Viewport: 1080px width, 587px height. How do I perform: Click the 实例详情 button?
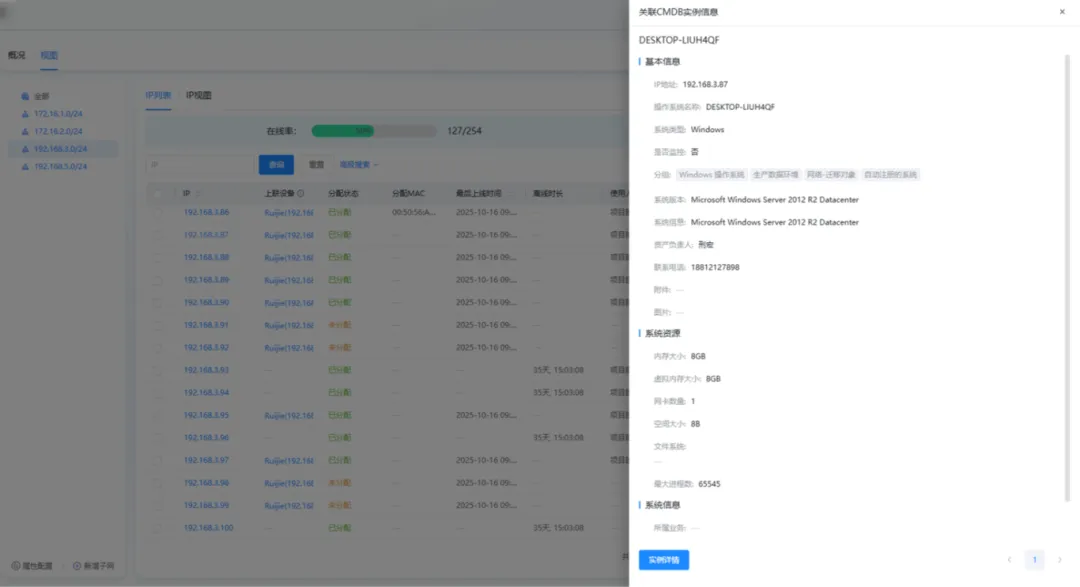pyautogui.click(x=663, y=560)
